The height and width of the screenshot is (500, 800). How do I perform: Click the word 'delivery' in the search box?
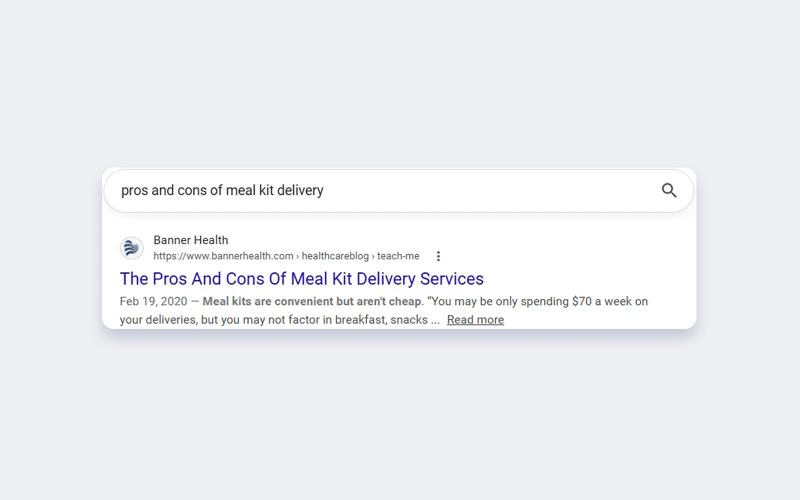[300, 190]
